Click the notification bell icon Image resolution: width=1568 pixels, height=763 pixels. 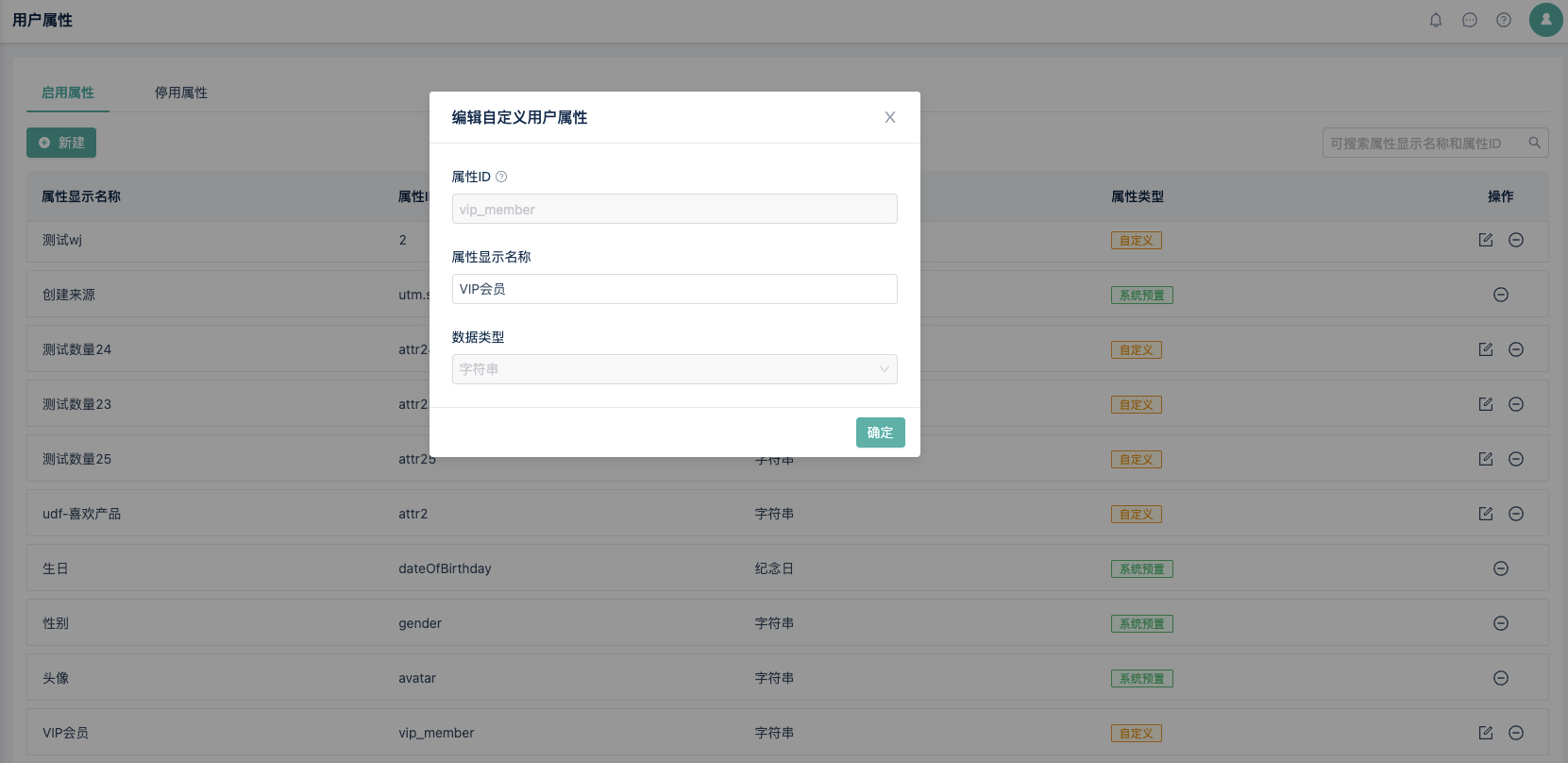point(1436,20)
